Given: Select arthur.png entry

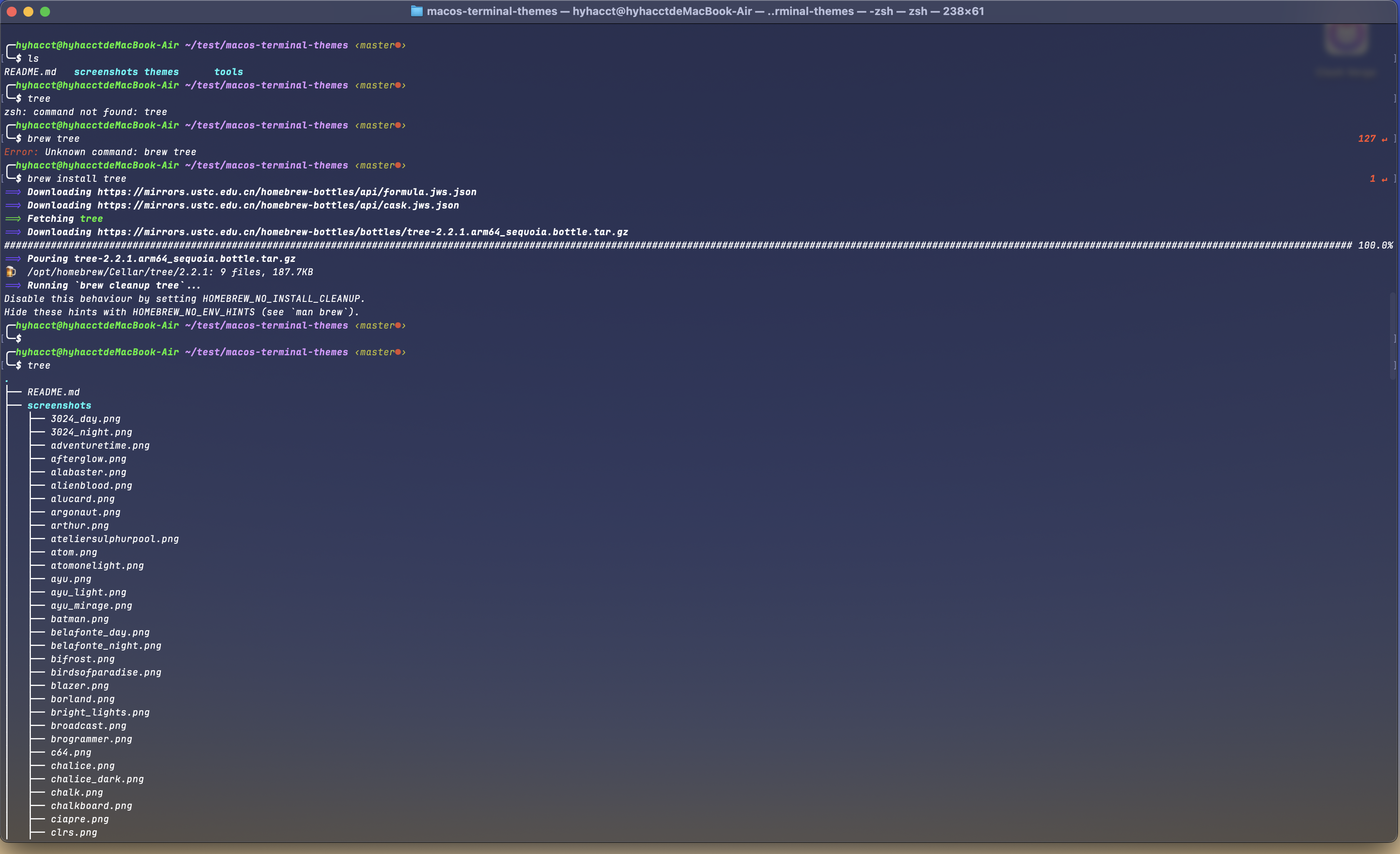Looking at the screenshot, I should tap(80, 525).
